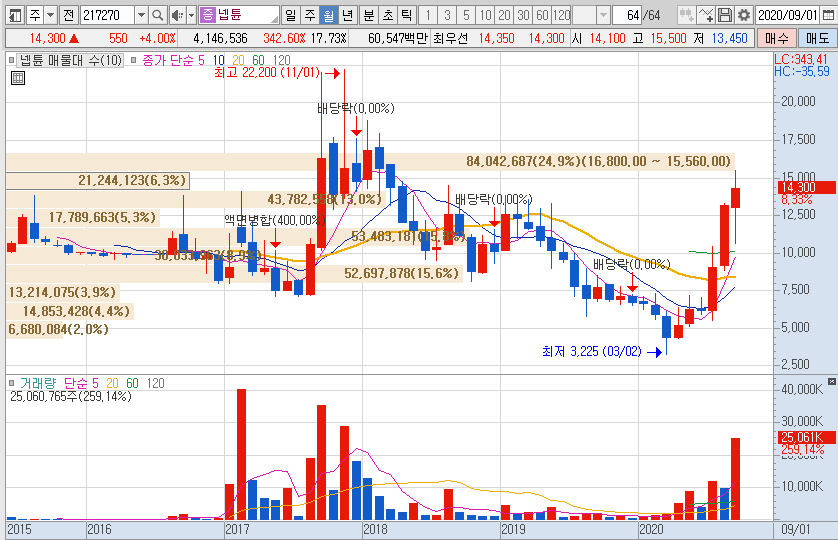Click the 매도 sell button
The height and width of the screenshot is (540, 838).
(817, 38)
